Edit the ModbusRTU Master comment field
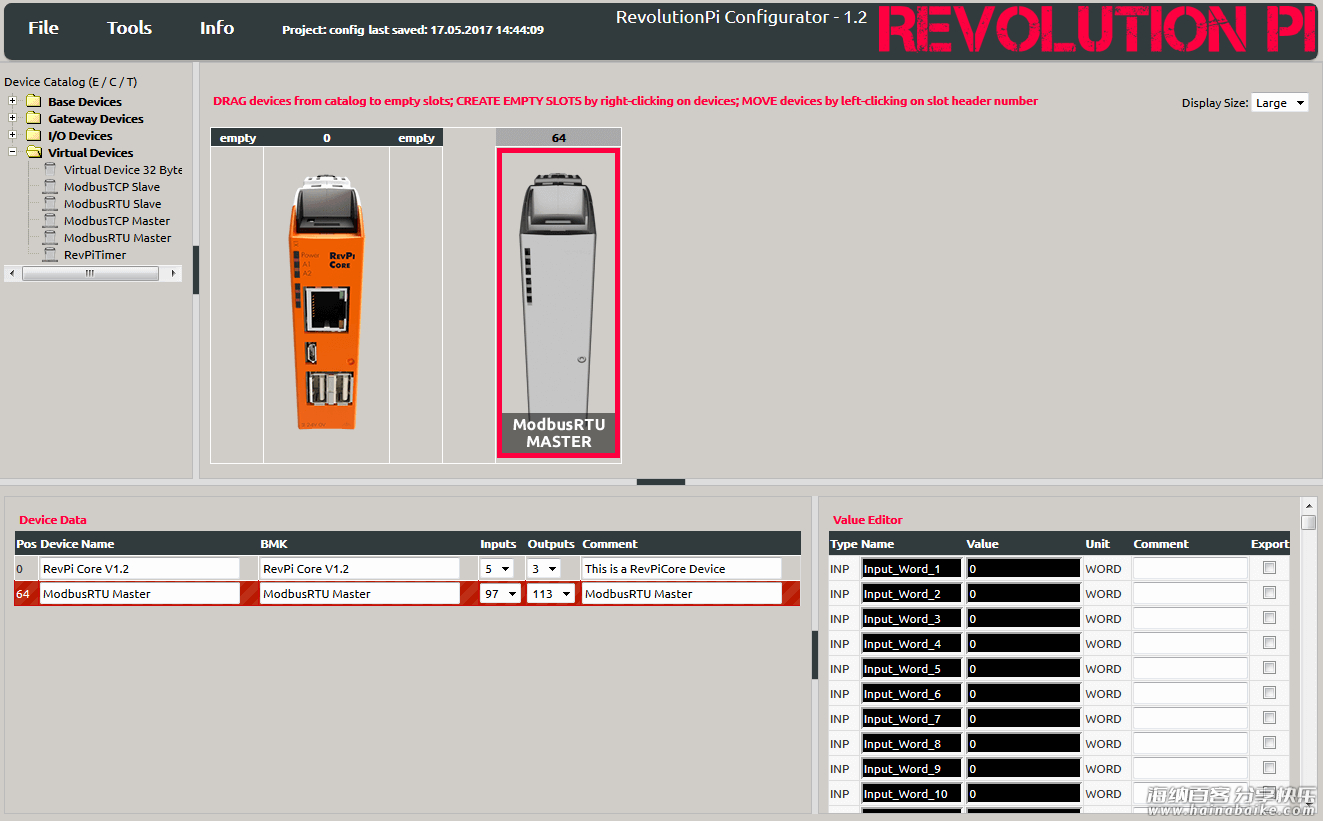 pos(682,593)
